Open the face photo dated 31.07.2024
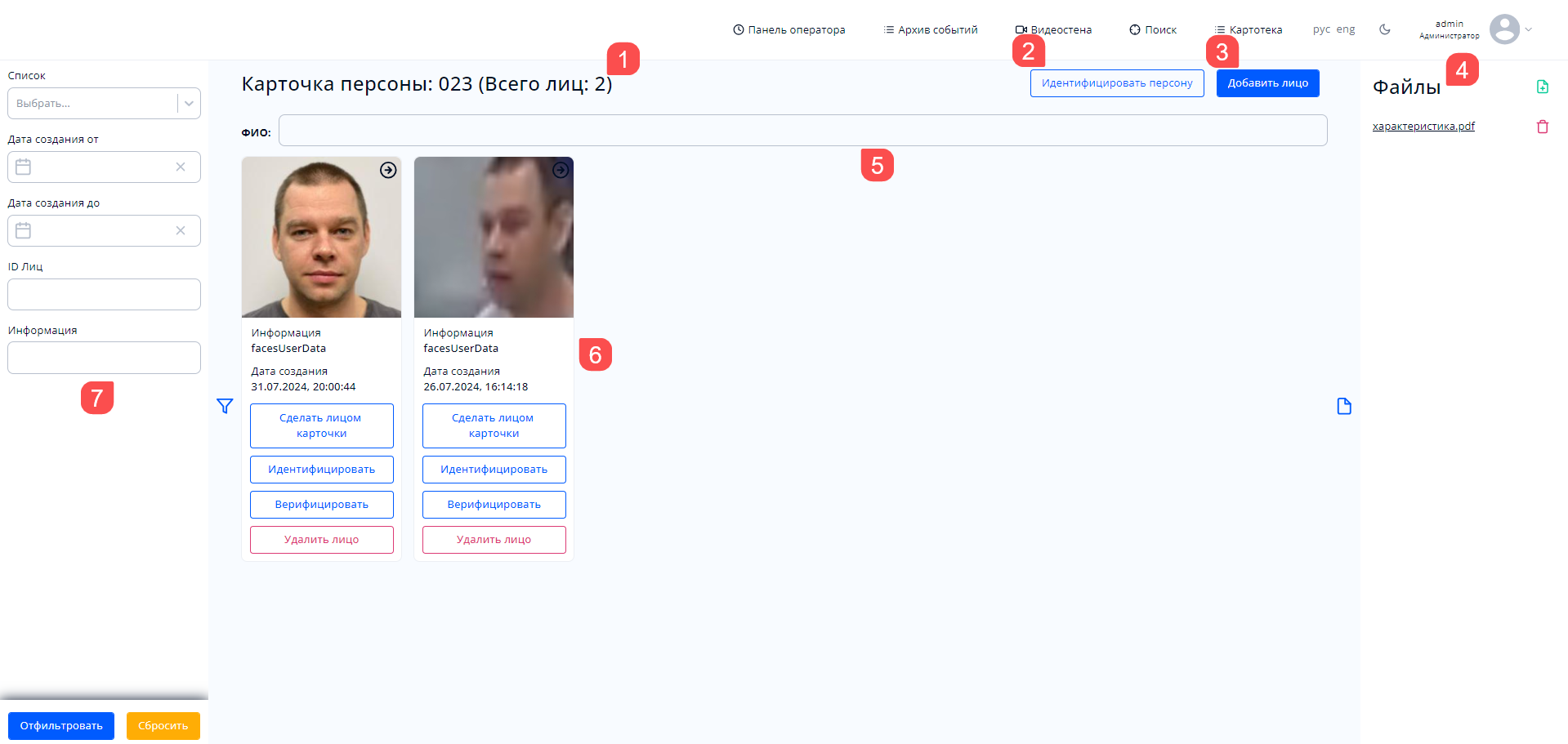 (x=321, y=237)
